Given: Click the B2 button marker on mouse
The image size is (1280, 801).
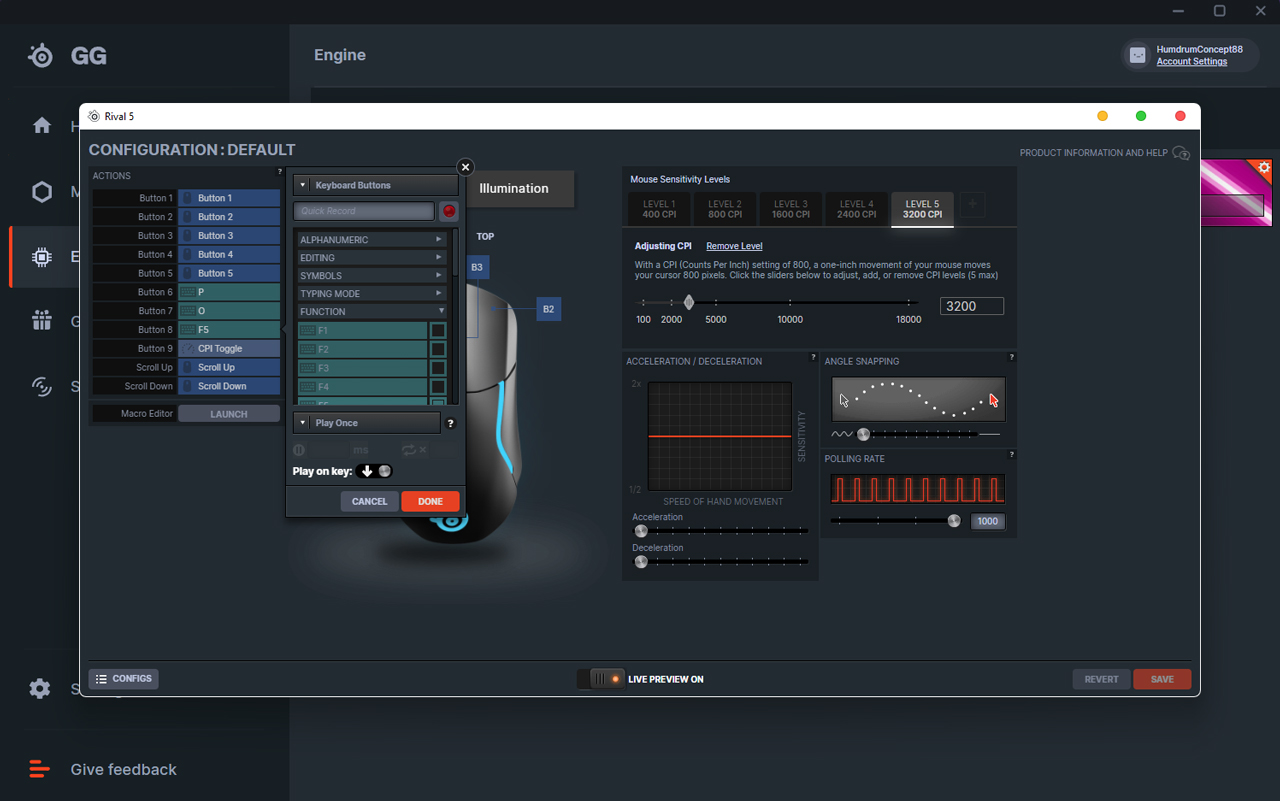Looking at the screenshot, I should (x=548, y=309).
